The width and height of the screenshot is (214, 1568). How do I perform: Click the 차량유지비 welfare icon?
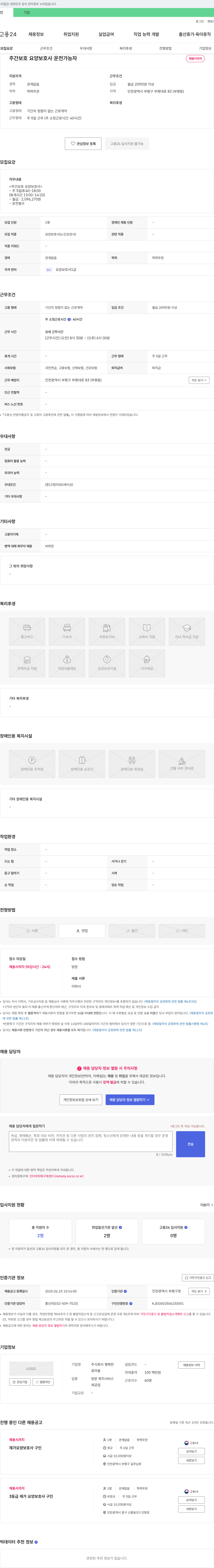[107, 632]
